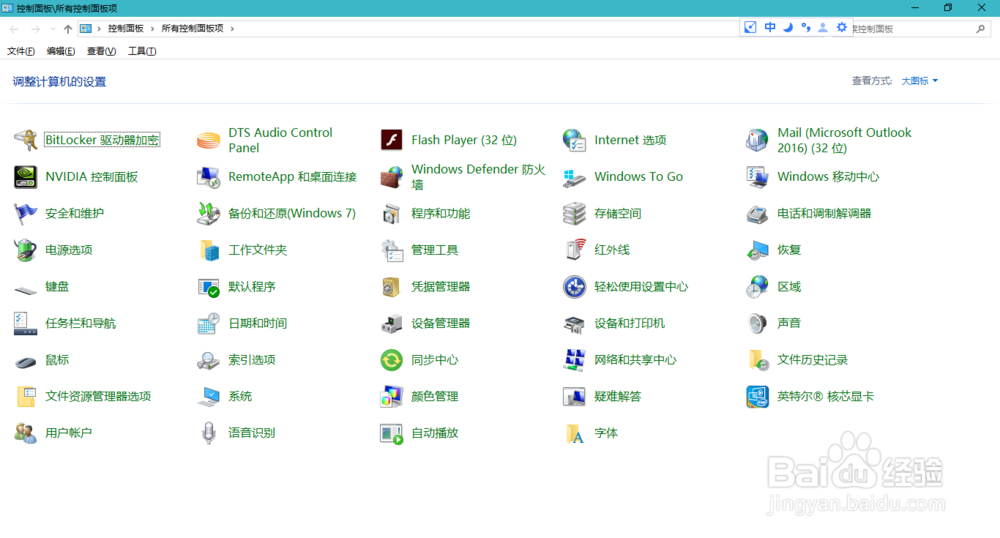Open the Mail Microsoft Outlook icon

pos(758,140)
